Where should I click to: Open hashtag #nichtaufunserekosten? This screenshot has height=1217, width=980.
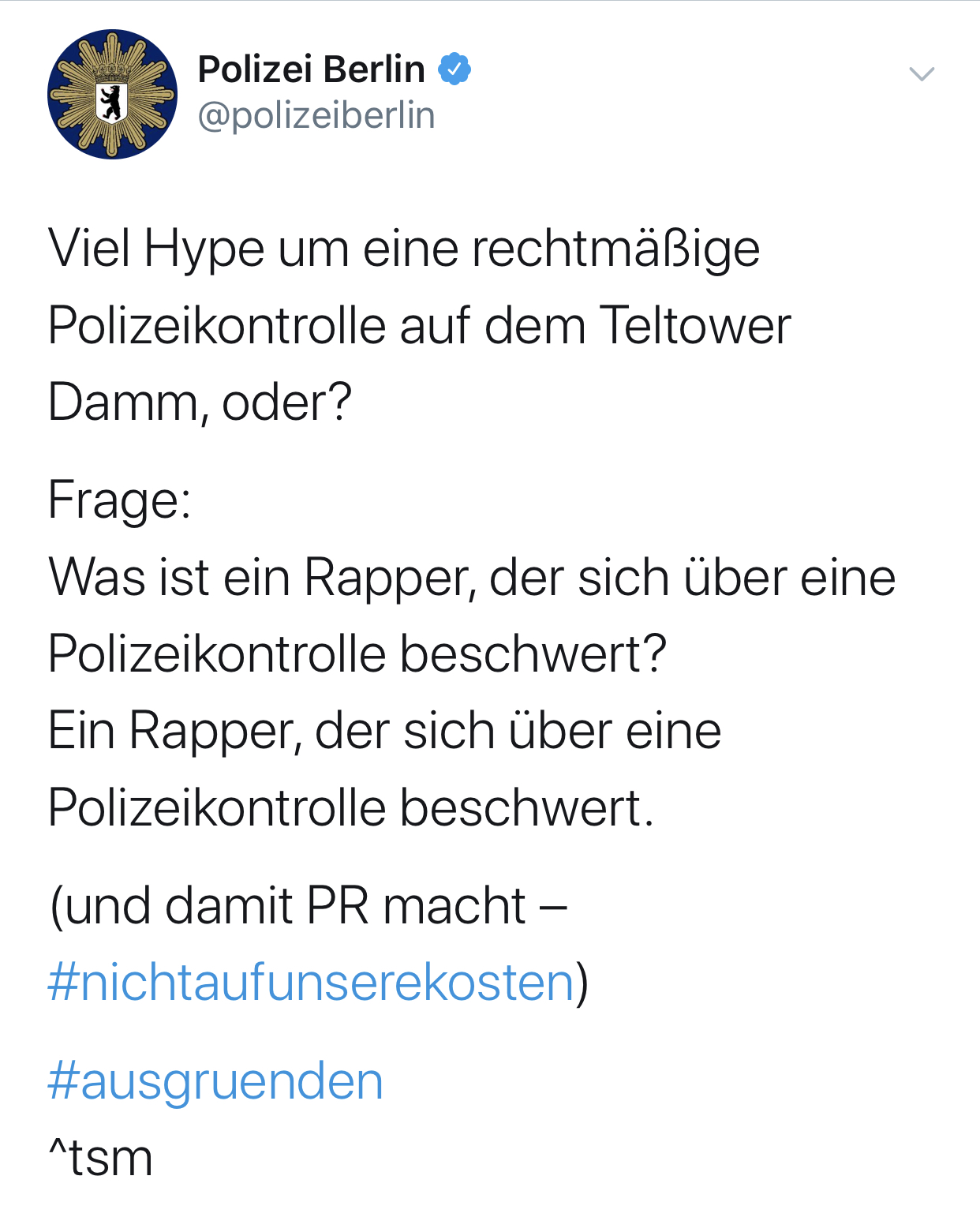tap(311, 983)
